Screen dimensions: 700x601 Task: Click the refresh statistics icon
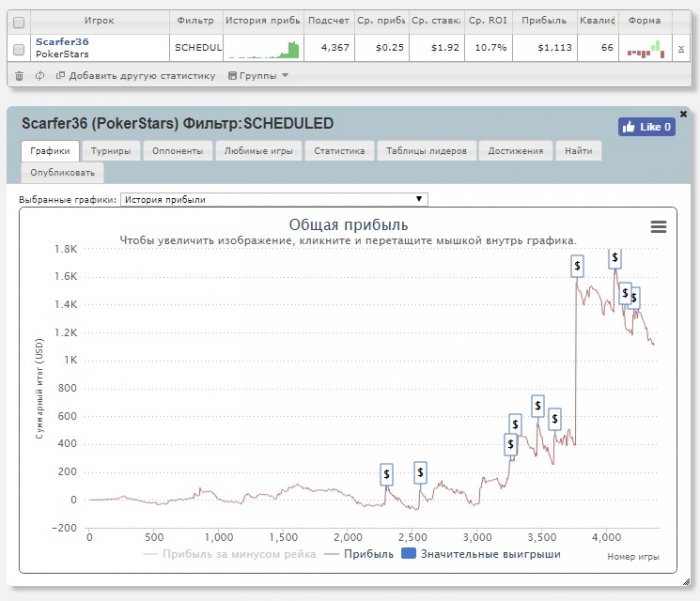pyautogui.click(x=40, y=75)
